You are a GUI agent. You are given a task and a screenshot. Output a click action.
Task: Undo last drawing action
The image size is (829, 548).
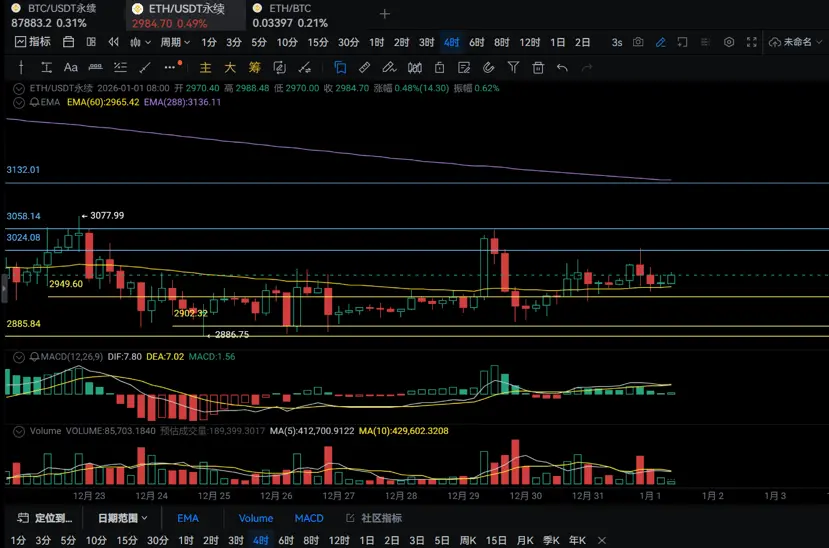click(x=563, y=67)
